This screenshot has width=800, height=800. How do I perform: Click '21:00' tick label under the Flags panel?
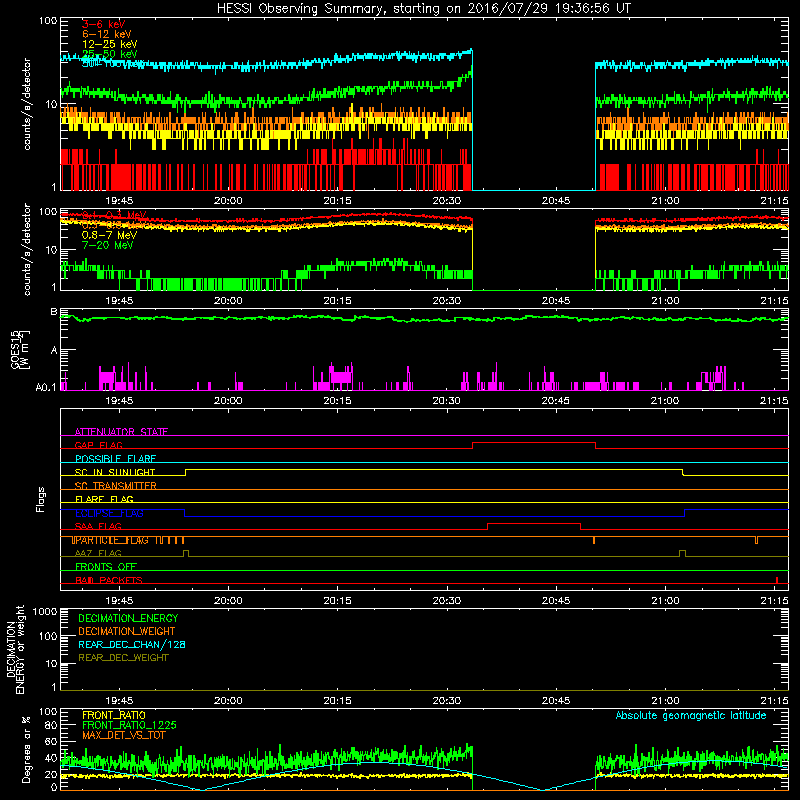coord(665,601)
